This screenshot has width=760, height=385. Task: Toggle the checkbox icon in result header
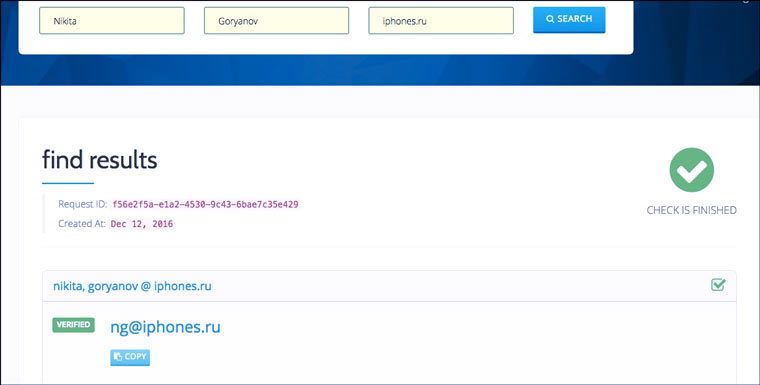pos(718,285)
